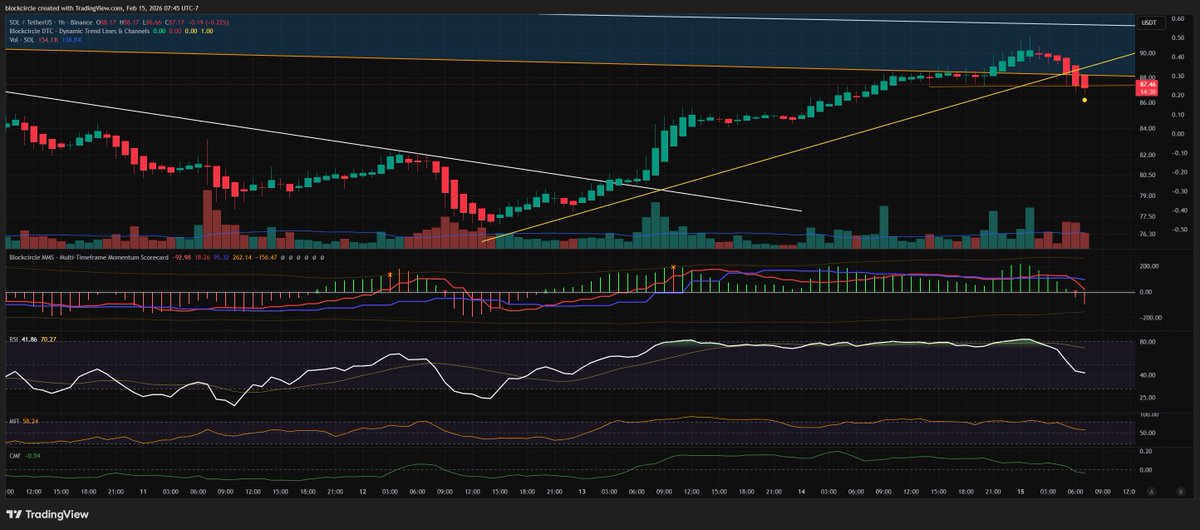Click the 76.30 price scale label
The image size is (1200, 530).
tap(1147, 234)
